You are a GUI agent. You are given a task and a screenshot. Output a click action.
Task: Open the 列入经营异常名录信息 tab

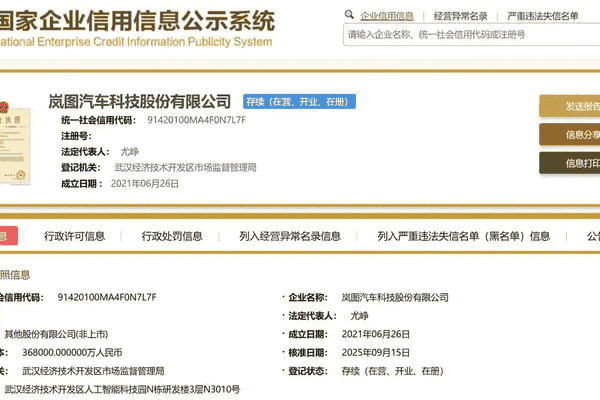pos(290,236)
